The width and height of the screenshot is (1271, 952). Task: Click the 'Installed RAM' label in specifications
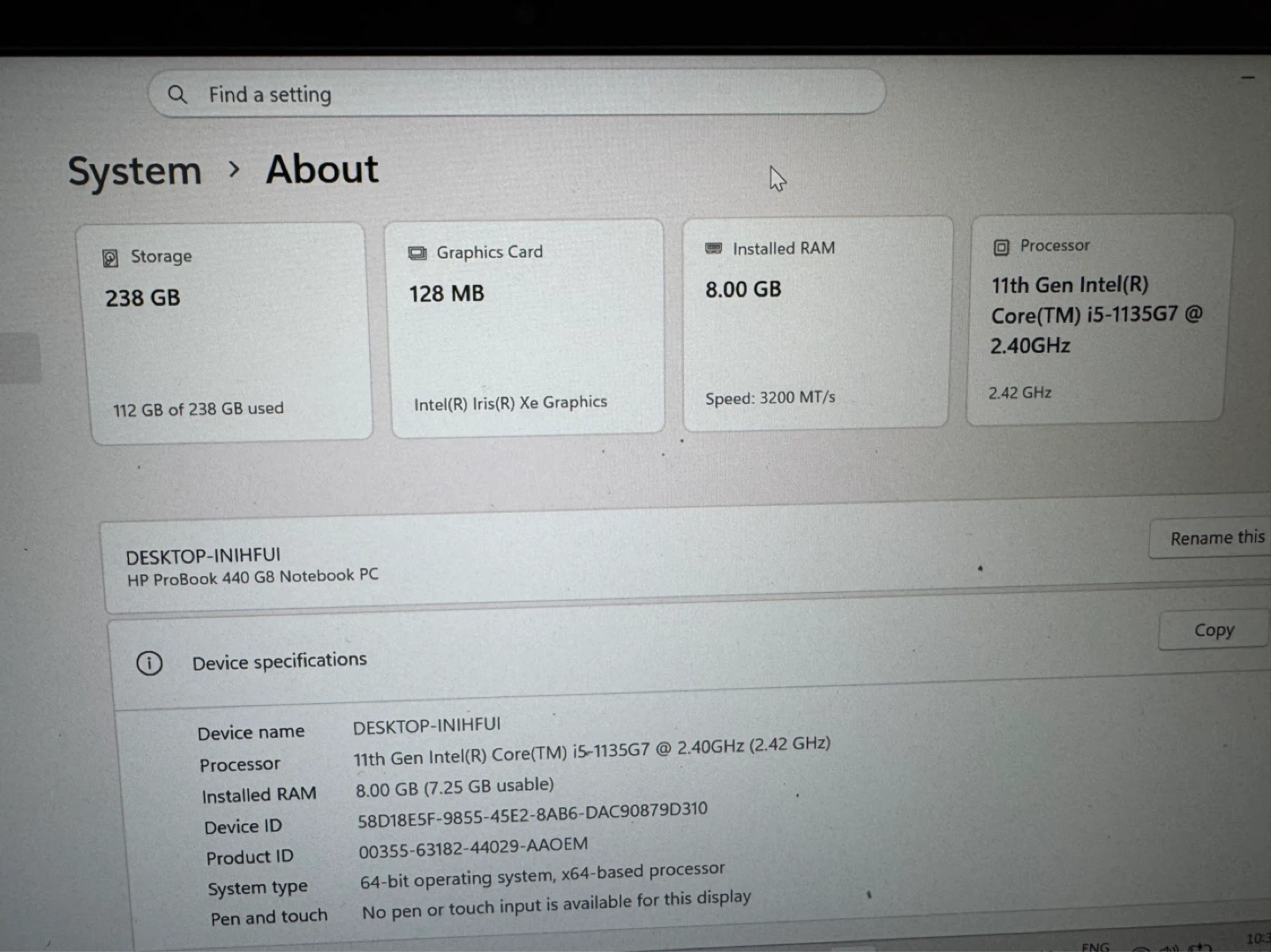point(259,795)
